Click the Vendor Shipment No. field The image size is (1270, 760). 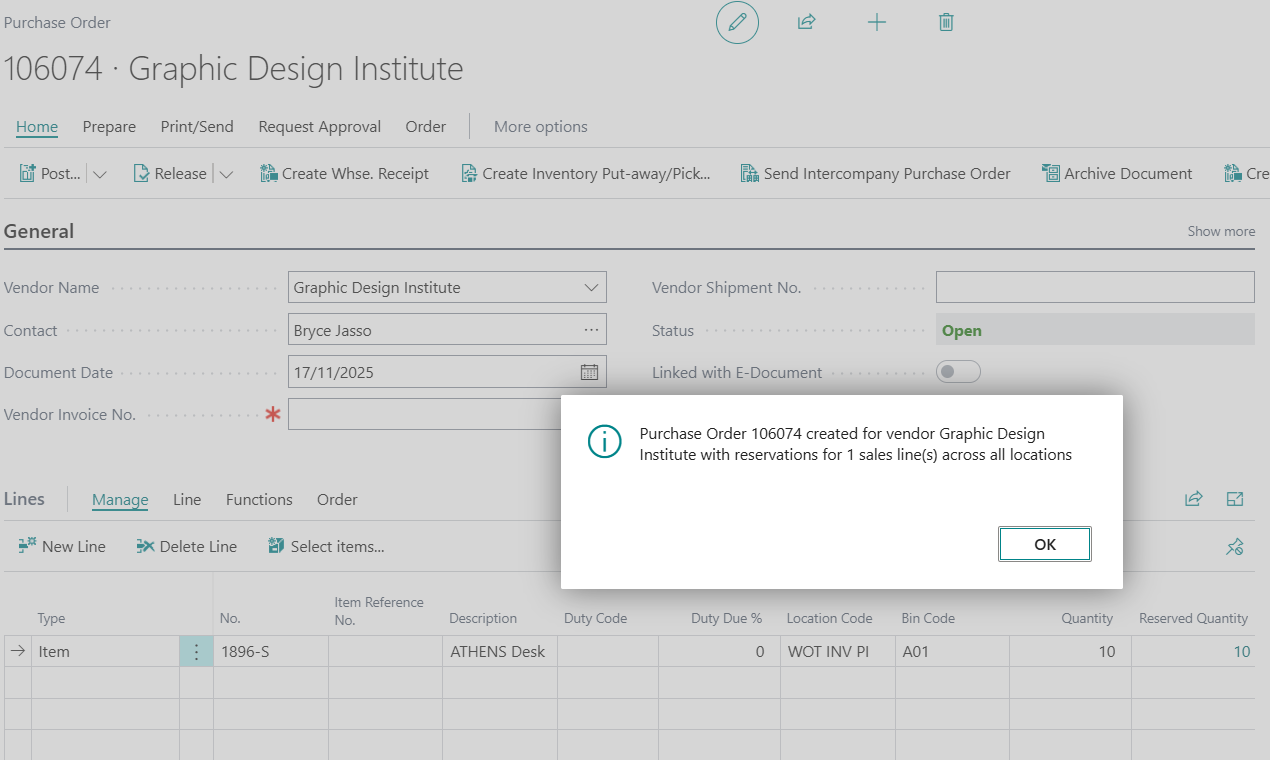1094,287
